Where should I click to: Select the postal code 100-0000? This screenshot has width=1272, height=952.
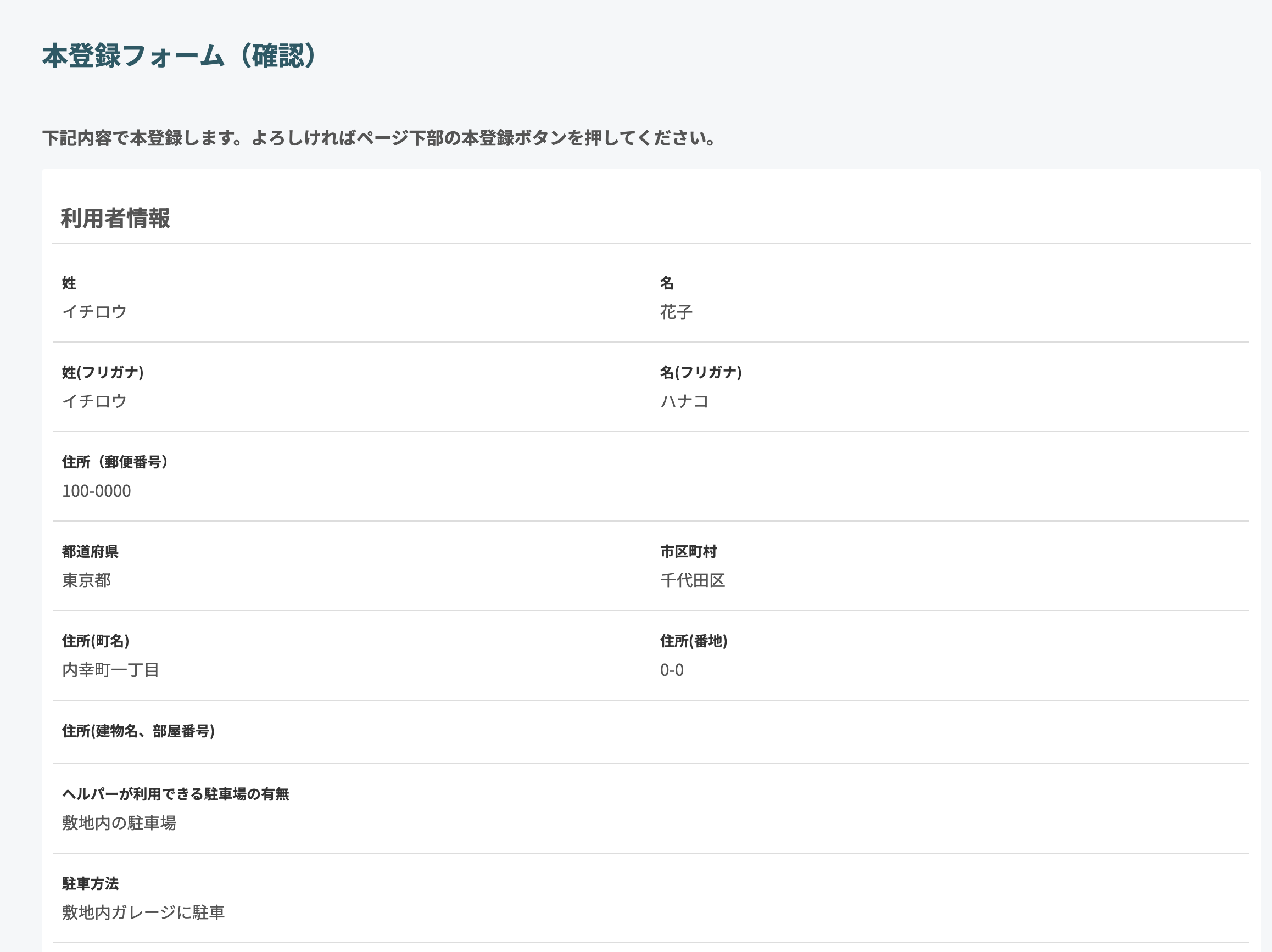97,491
